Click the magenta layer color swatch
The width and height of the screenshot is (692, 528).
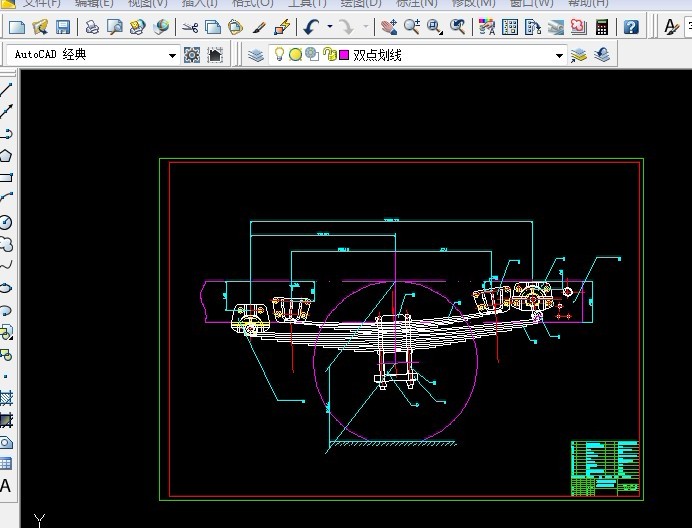(344, 55)
